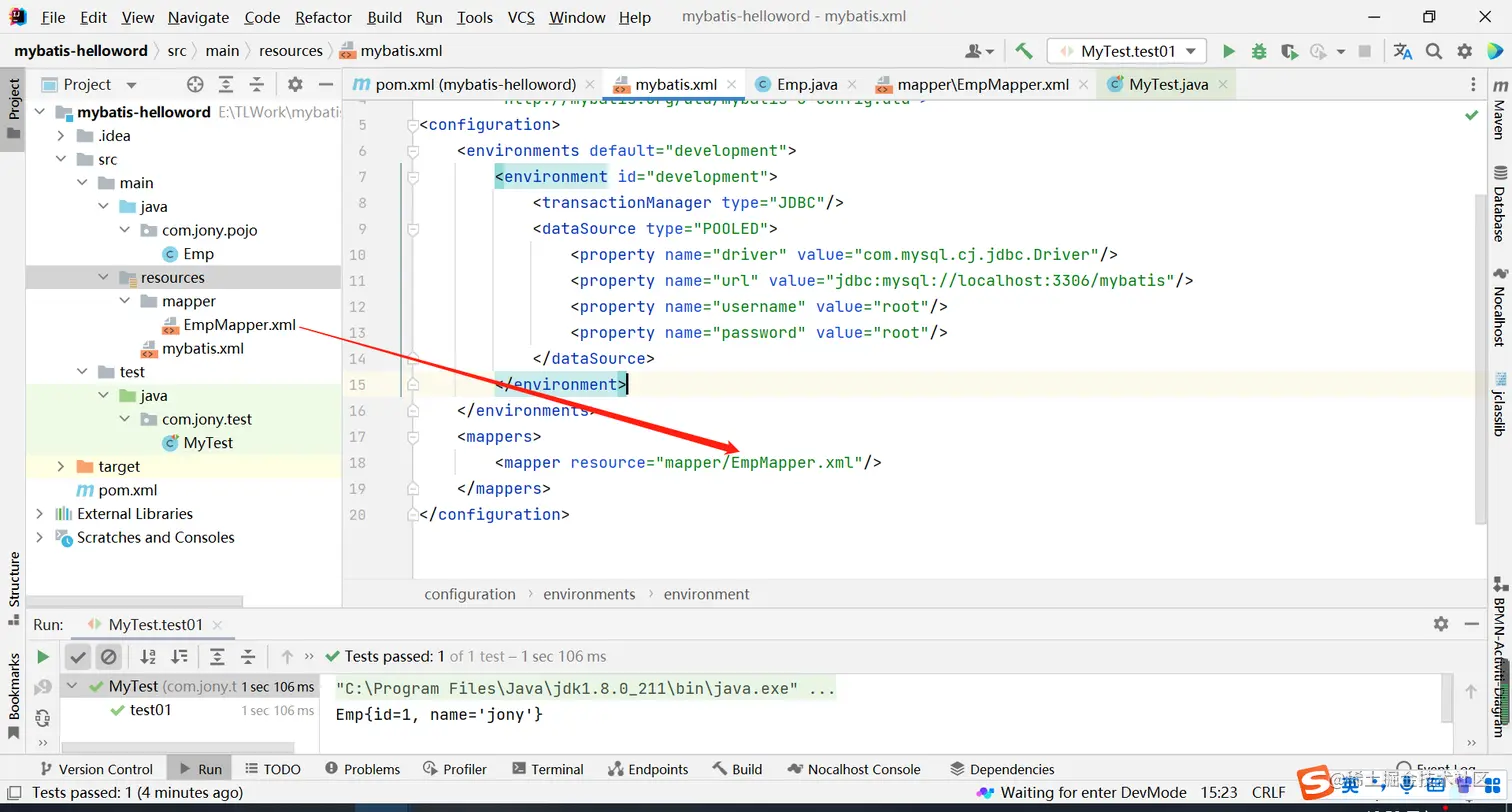Open the Navigate menu
Image resolution: width=1512 pixels, height=812 pixels.
click(x=198, y=17)
